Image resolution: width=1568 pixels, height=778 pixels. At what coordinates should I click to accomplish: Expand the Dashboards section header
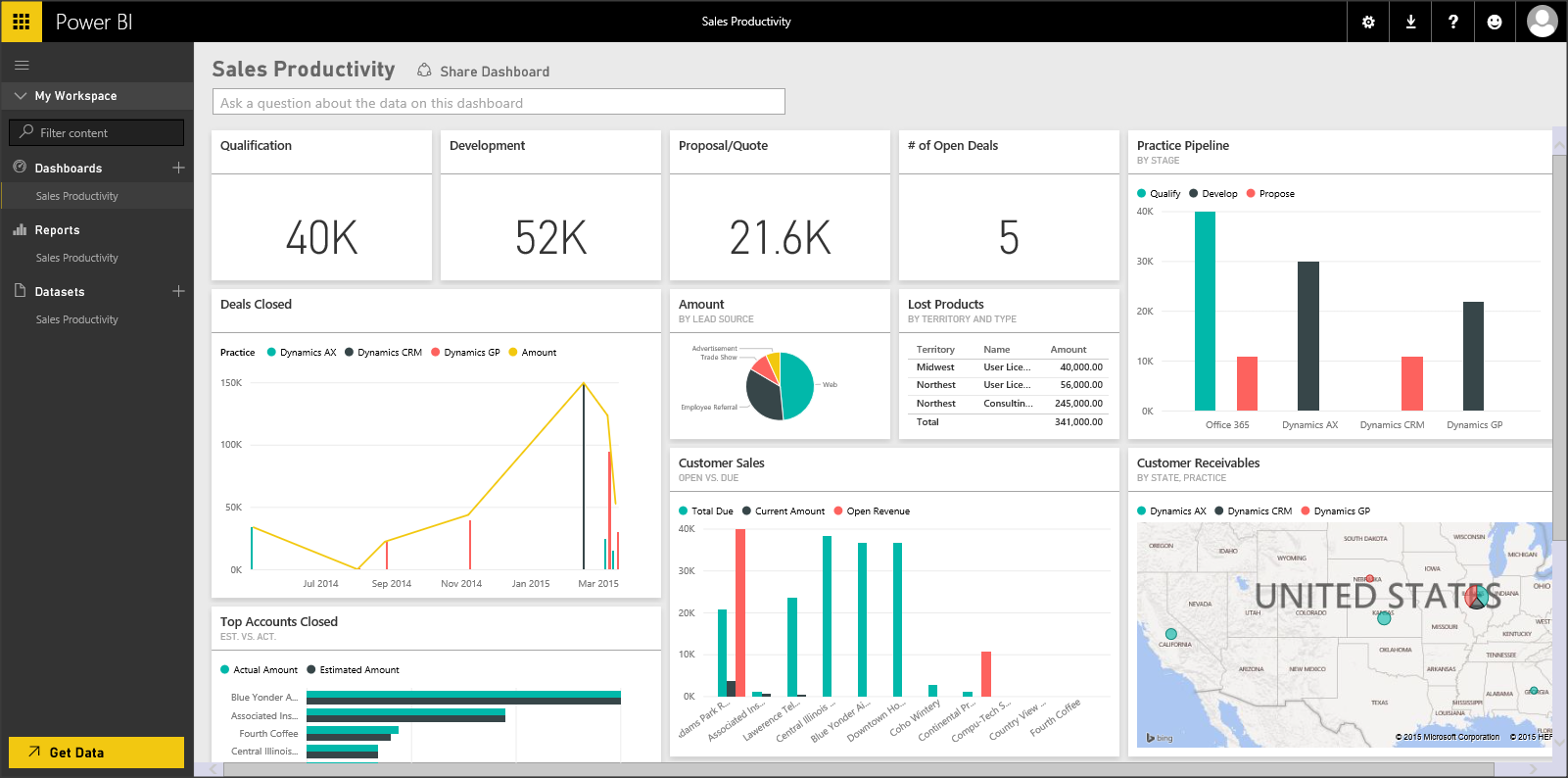pos(69,169)
